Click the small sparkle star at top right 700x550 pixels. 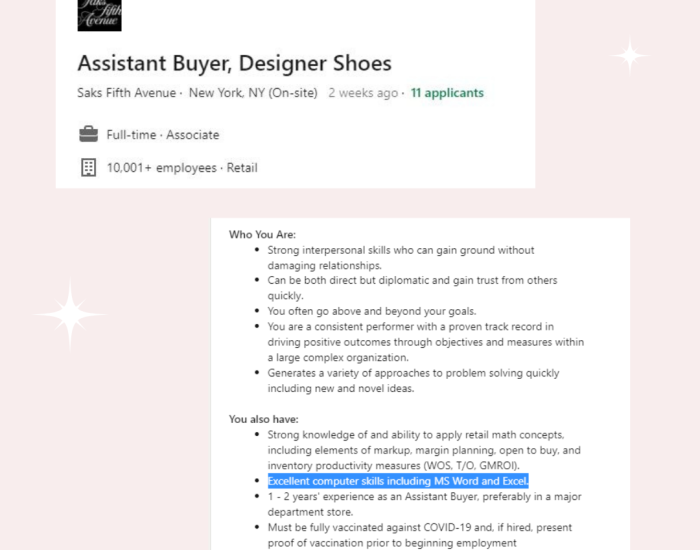[x=630, y=56]
